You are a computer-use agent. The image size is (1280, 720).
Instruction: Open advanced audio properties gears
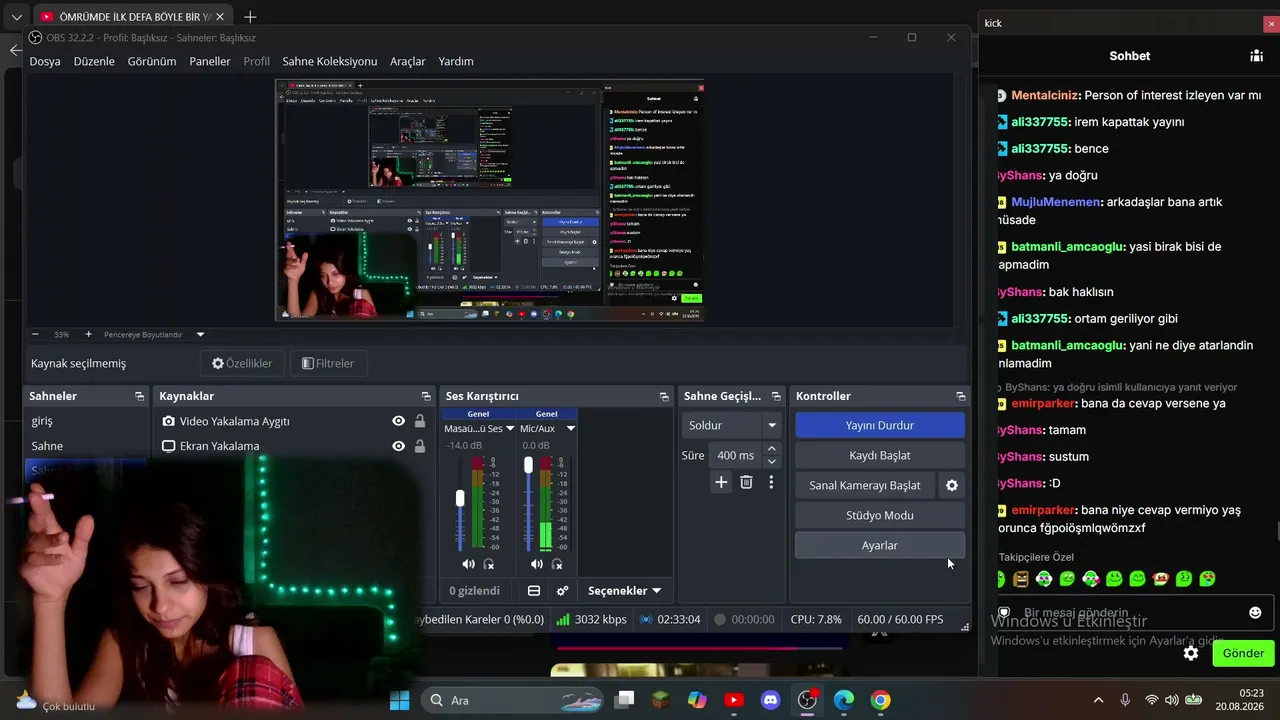[562, 591]
